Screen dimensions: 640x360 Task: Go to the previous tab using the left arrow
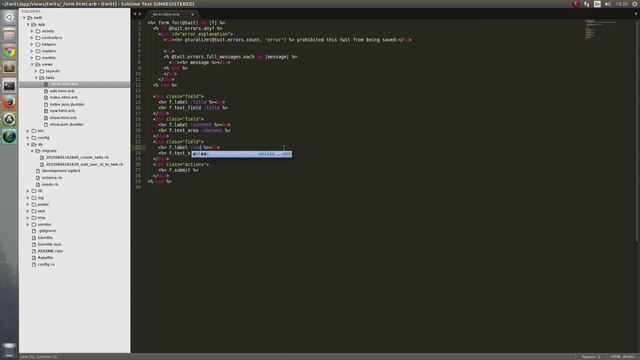point(135,14)
